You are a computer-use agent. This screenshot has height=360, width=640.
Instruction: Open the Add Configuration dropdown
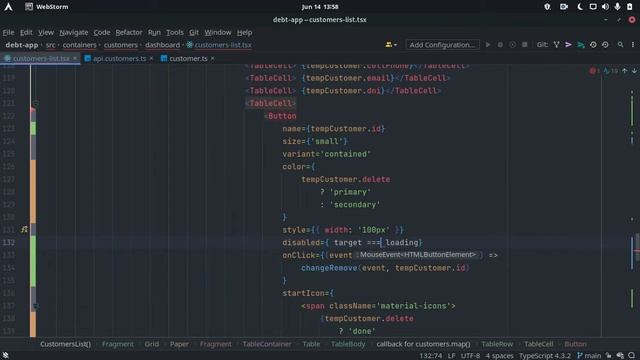tap(443, 44)
